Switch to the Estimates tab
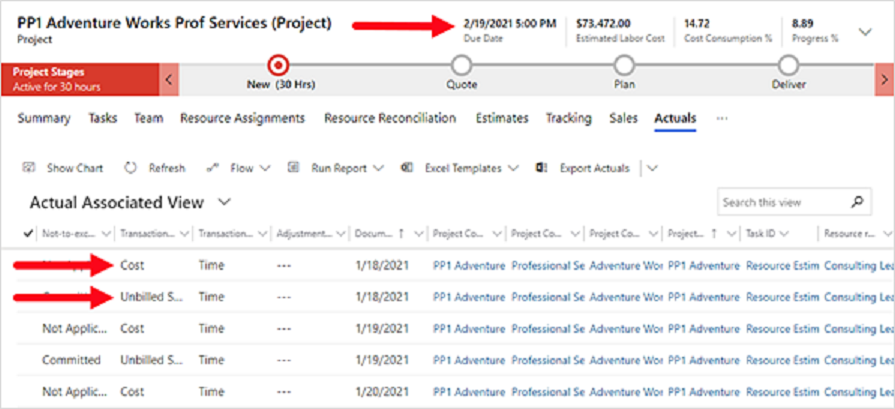Screen dimensions: 895x409 click(502, 118)
